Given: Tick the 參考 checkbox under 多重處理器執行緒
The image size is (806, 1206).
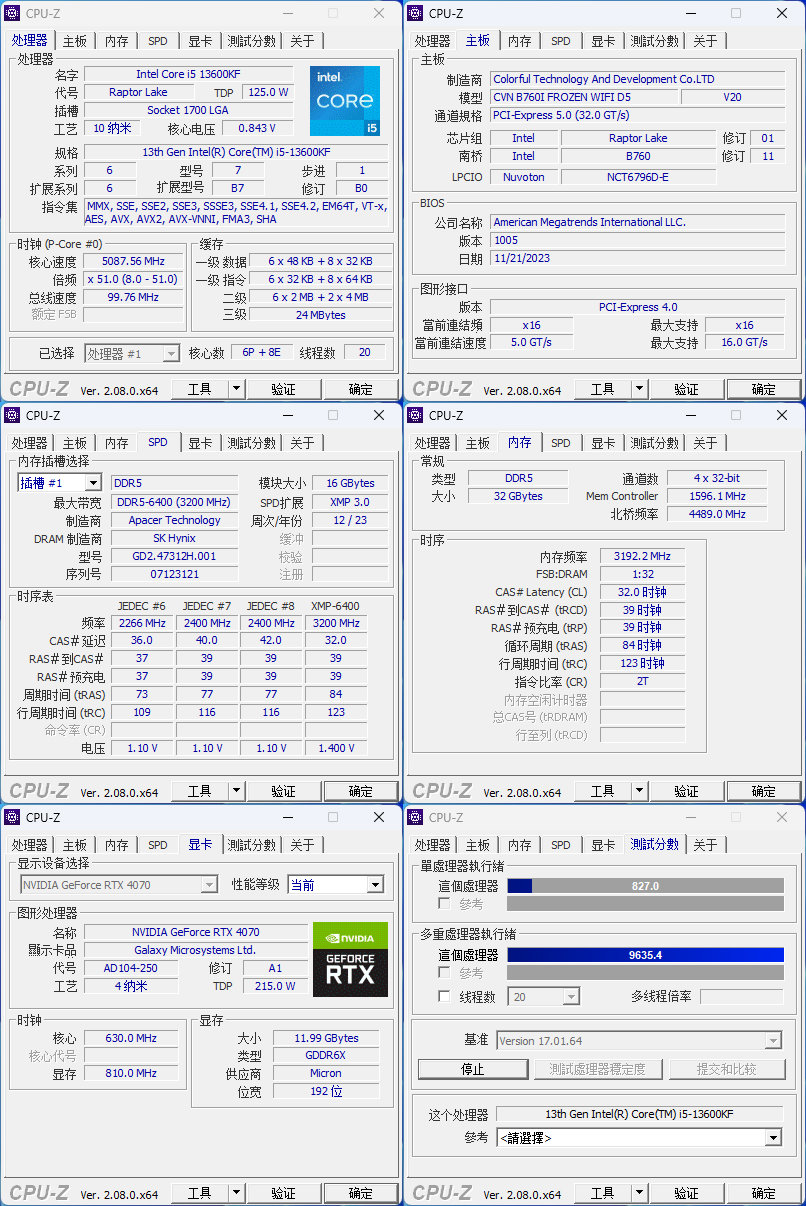Looking at the screenshot, I should coord(444,973).
